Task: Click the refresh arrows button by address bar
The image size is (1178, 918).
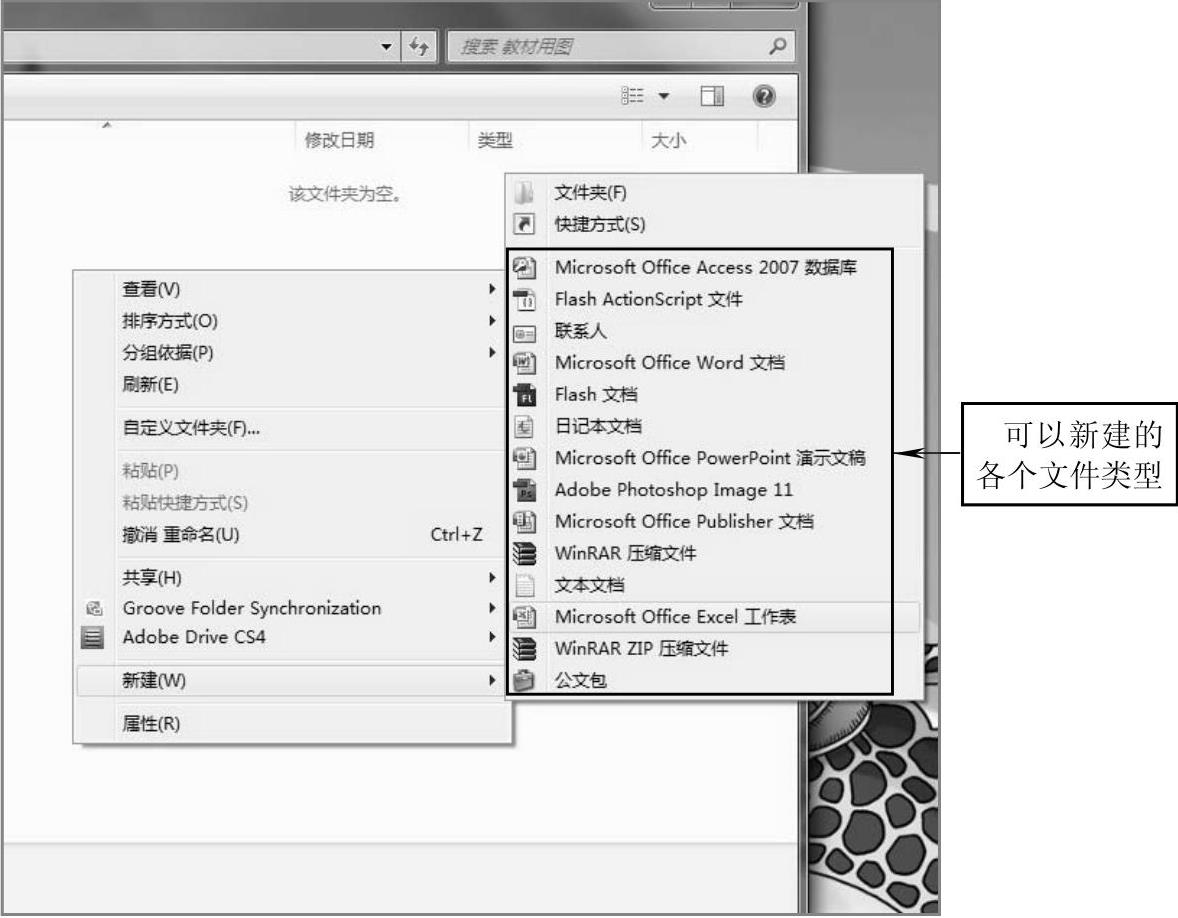Action: click(x=419, y=47)
